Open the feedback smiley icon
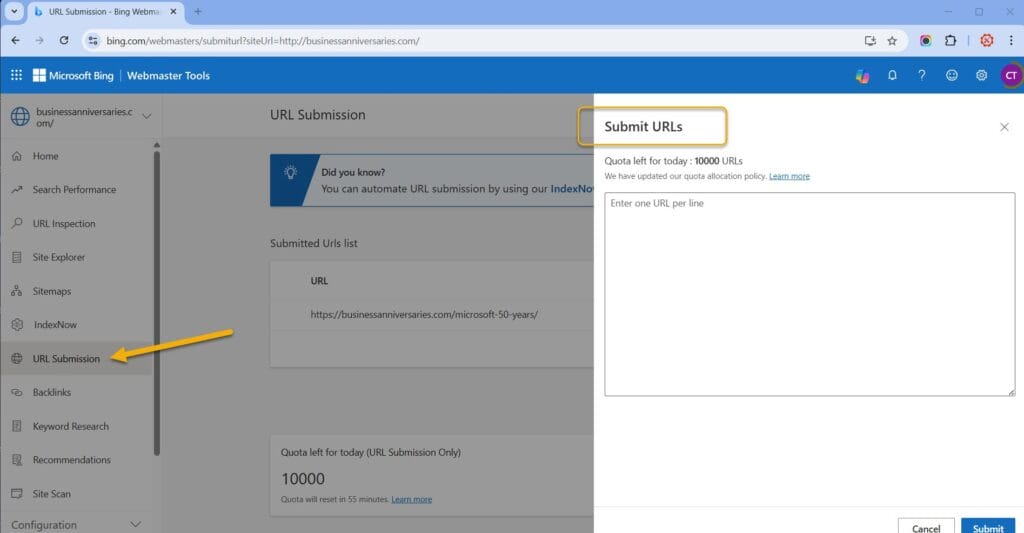This screenshot has width=1024, height=533. pyautogui.click(x=952, y=75)
